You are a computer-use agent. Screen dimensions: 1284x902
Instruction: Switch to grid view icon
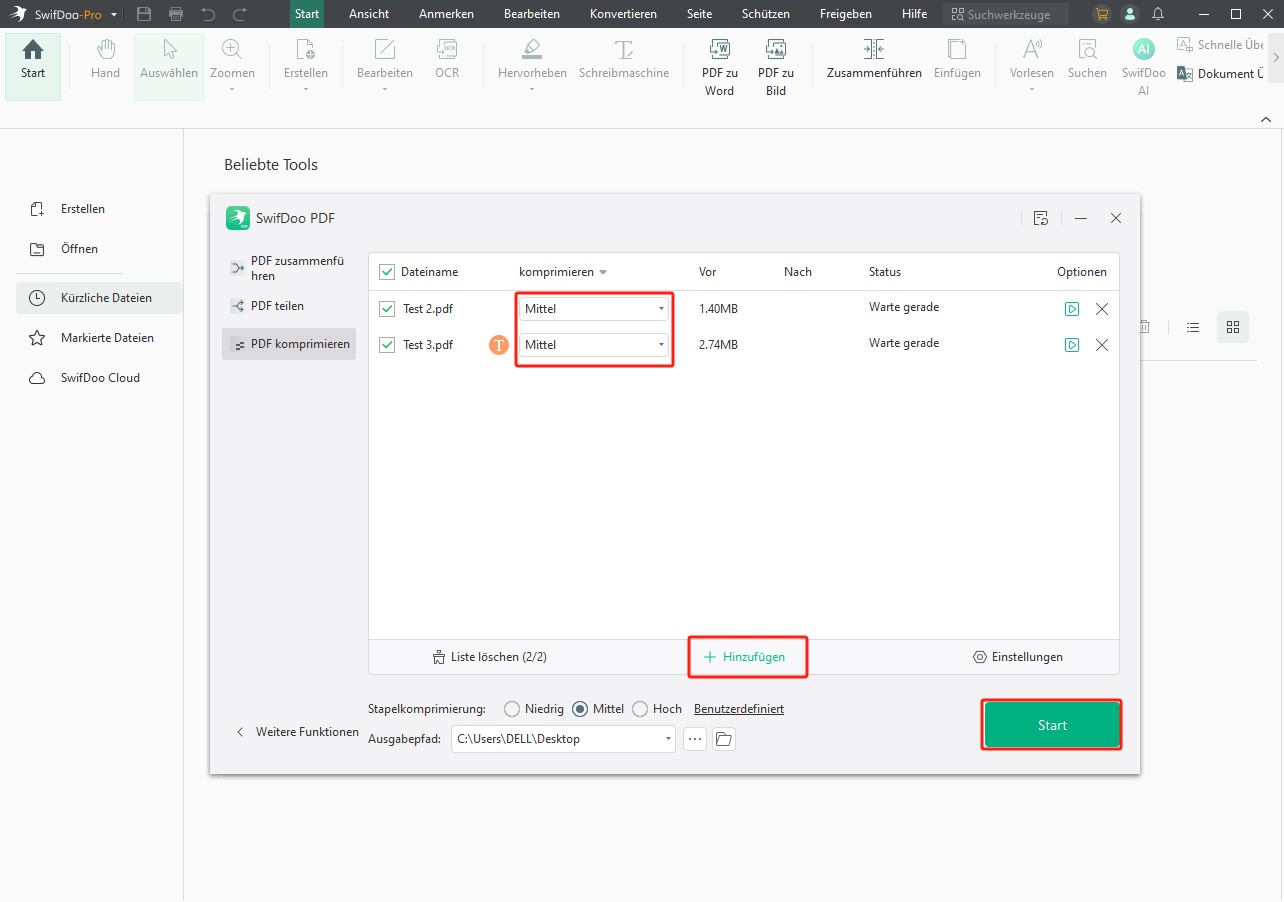pos(1232,327)
